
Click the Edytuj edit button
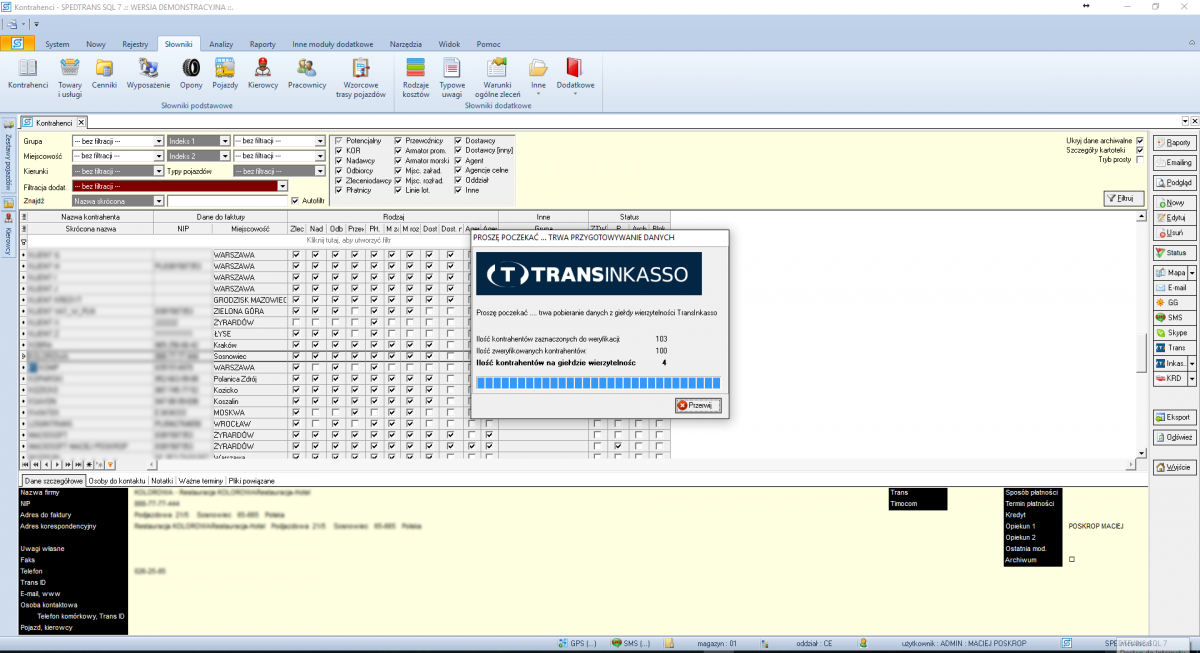coord(1174,218)
